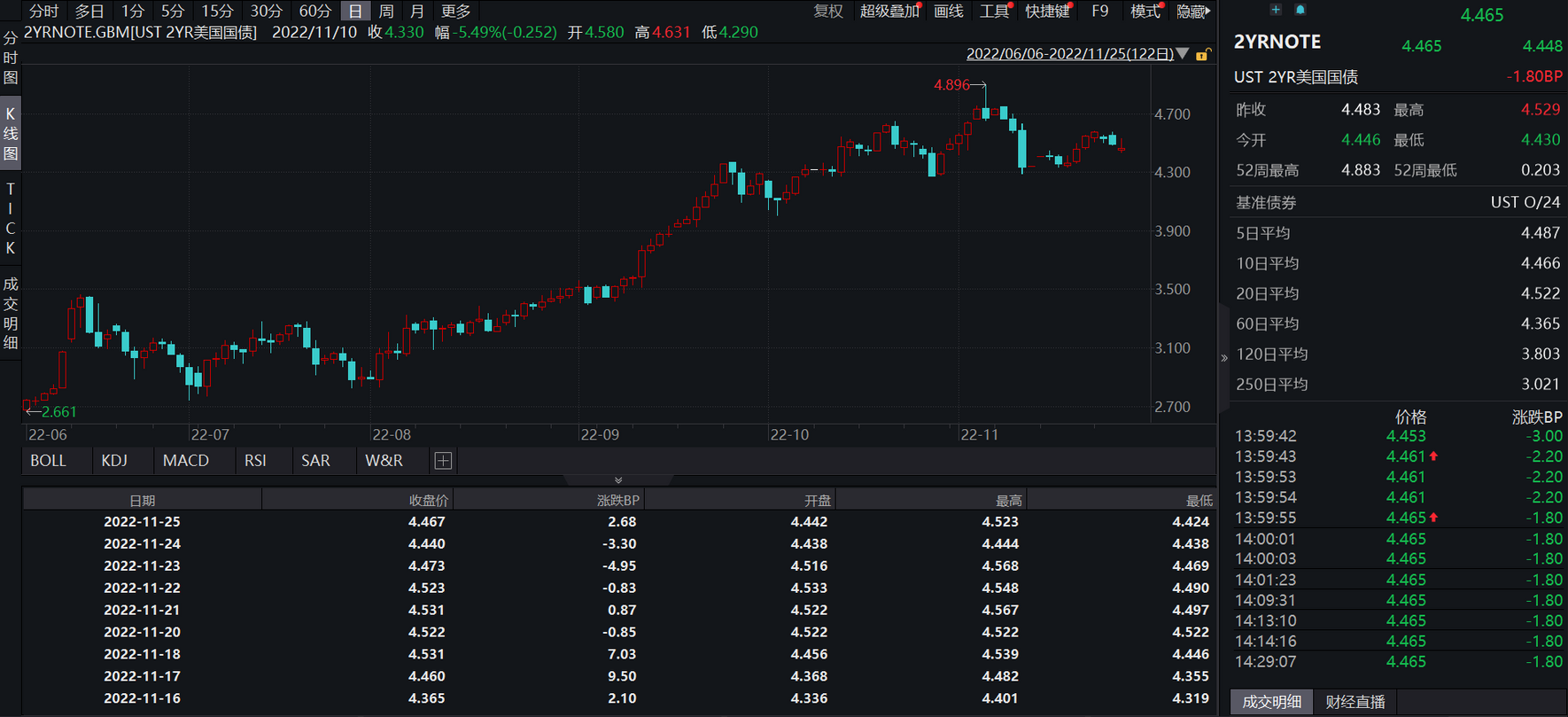Open the 更多 periods menu
This screenshot has height=717, width=1568.
456,12
